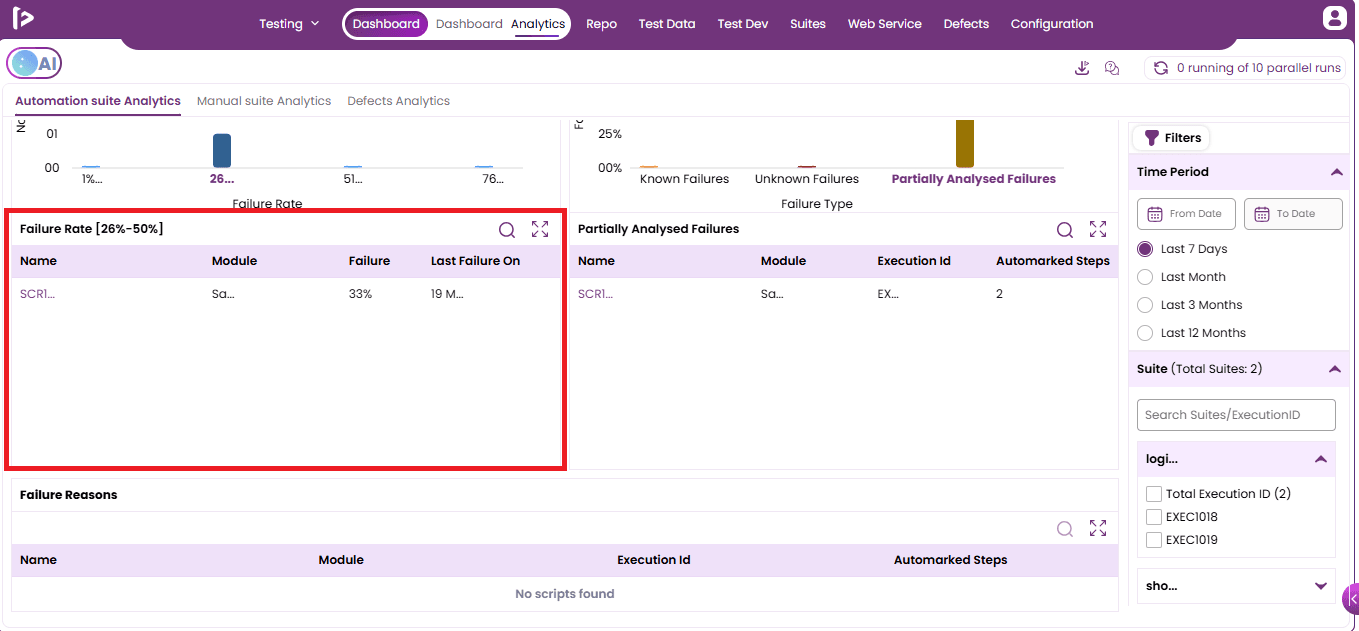
Task: Click the parallel runs refresh icon
Action: (1161, 68)
